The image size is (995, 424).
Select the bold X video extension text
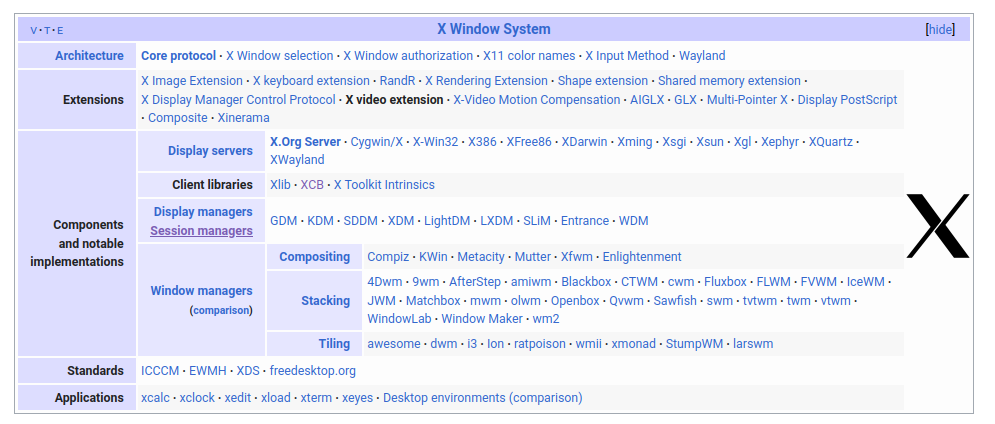pos(394,100)
